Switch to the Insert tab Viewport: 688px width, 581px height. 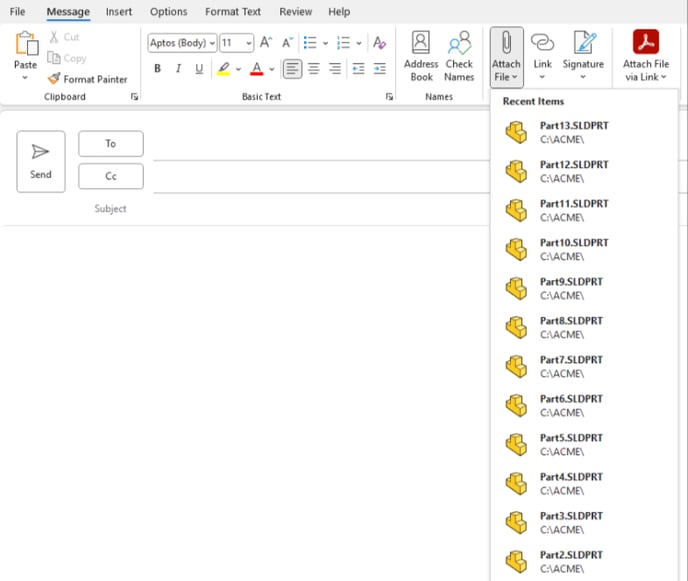pos(118,12)
